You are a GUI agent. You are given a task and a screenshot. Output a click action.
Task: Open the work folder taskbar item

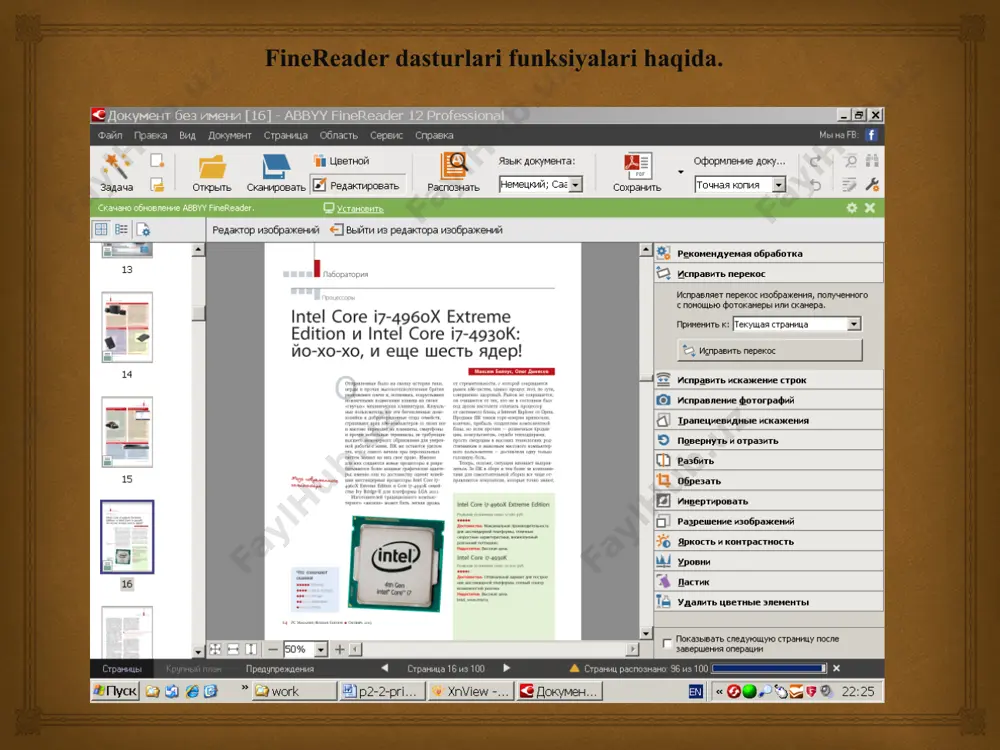pyautogui.click(x=295, y=691)
